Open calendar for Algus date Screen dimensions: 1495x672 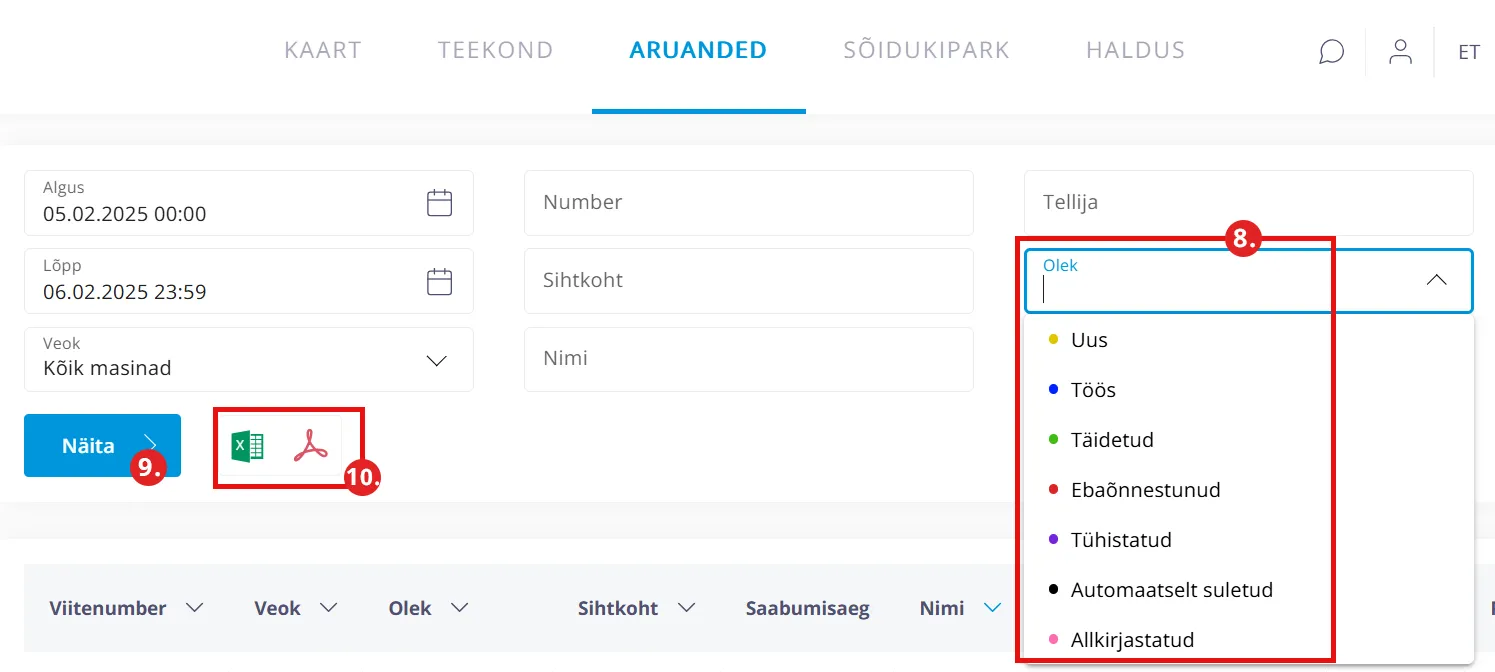click(x=439, y=203)
